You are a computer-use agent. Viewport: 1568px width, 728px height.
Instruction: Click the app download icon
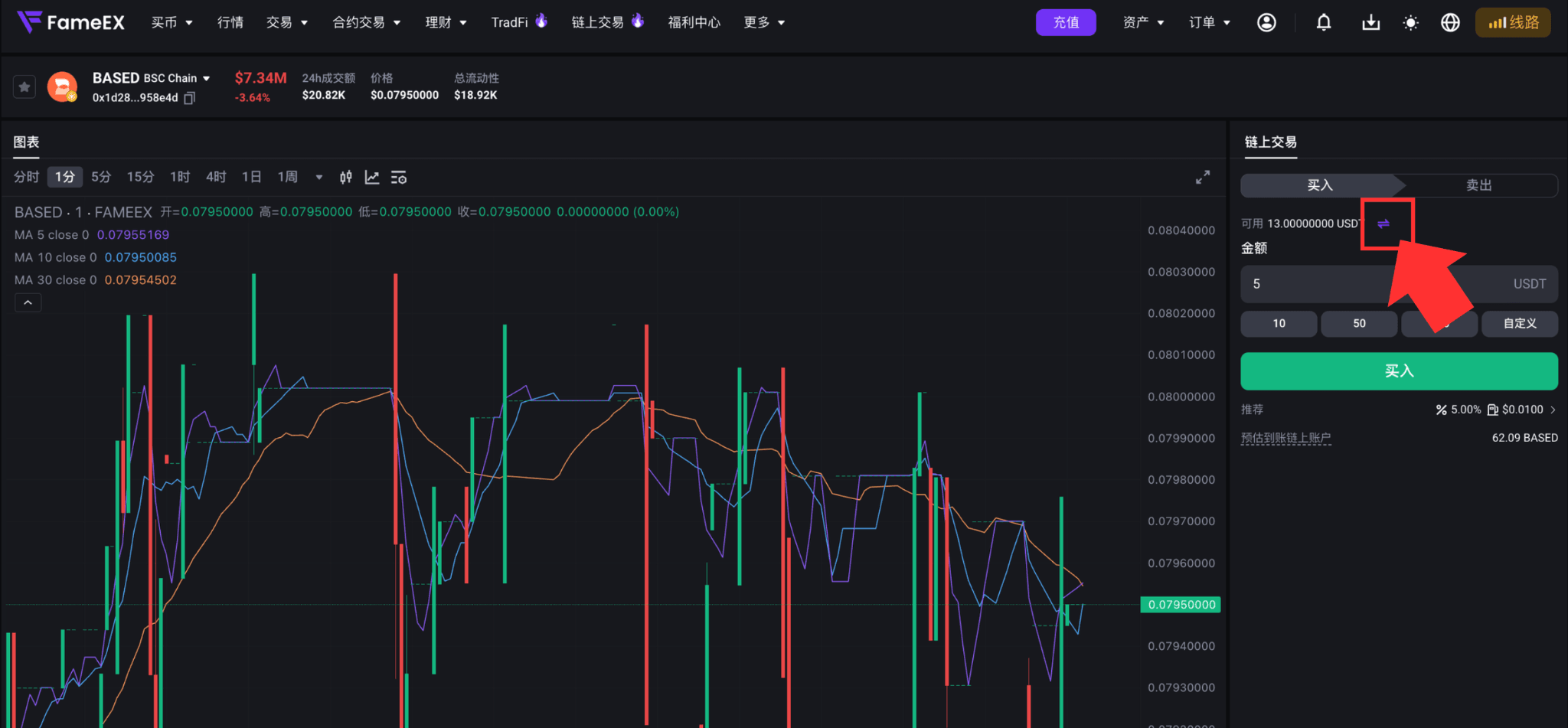tap(1370, 22)
